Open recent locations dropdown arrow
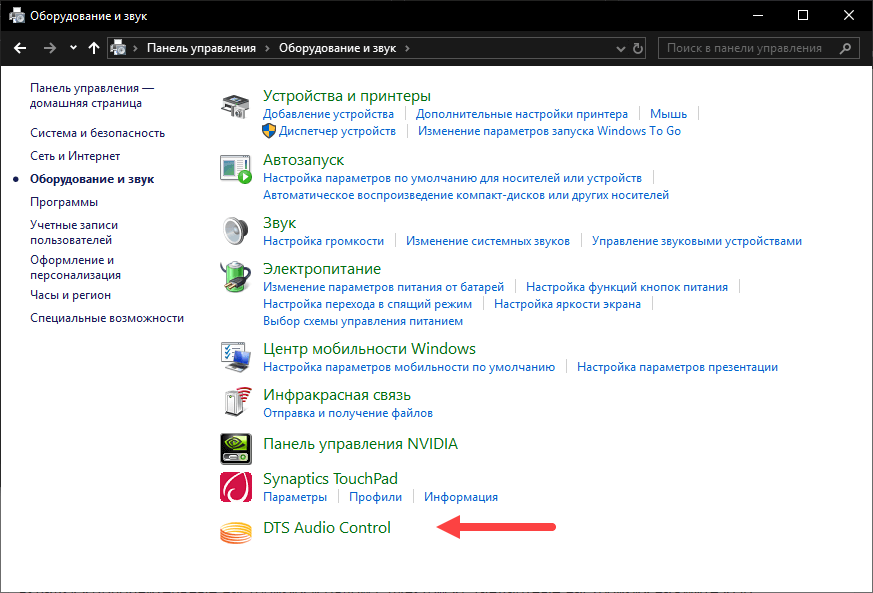The width and height of the screenshot is (873, 593). click(x=73, y=48)
